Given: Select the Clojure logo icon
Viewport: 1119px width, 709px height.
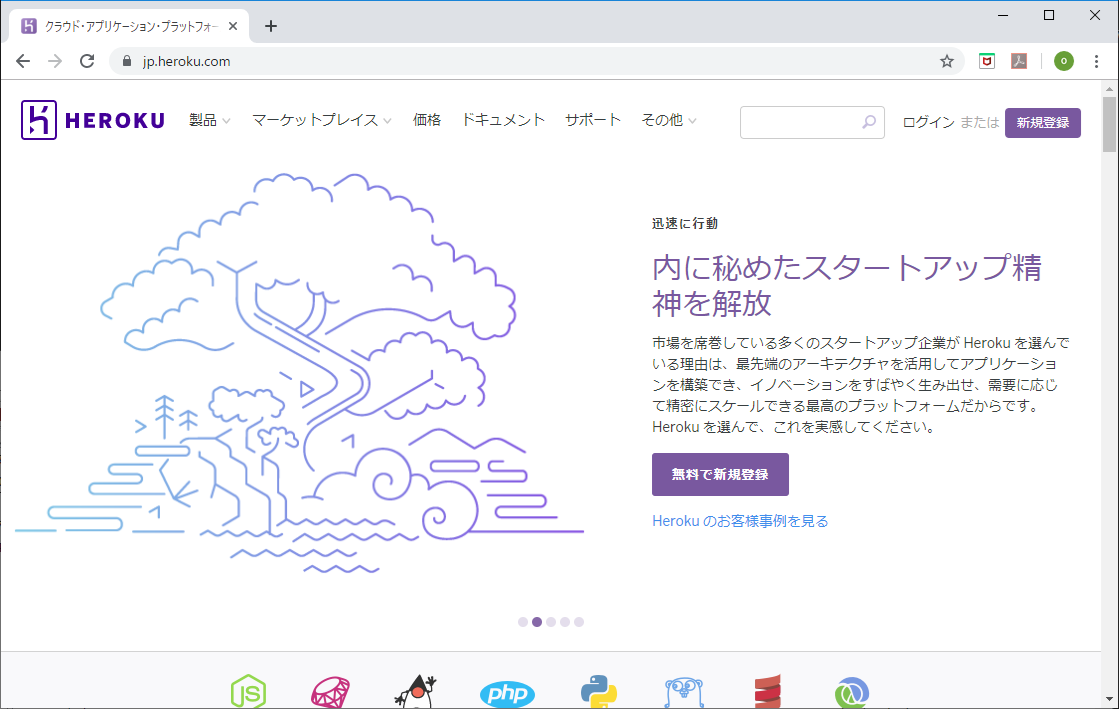Looking at the screenshot, I should point(851,693).
